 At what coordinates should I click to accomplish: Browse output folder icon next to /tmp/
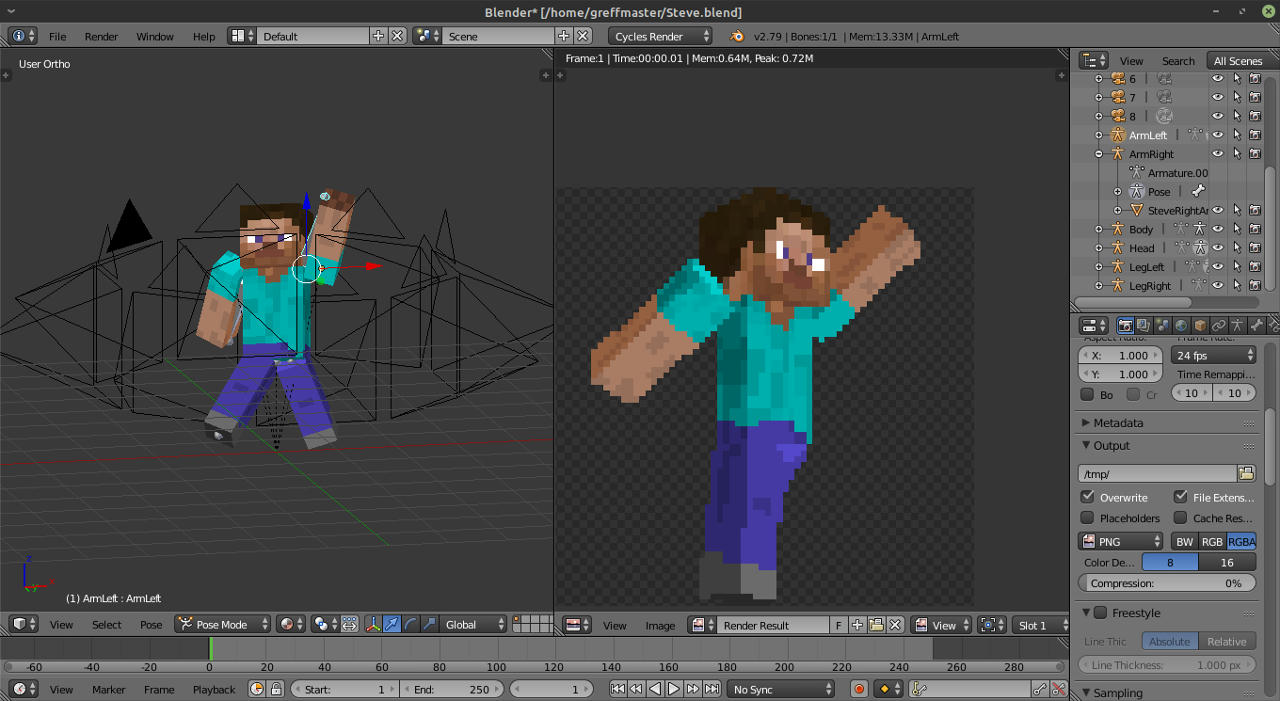click(1246, 473)
